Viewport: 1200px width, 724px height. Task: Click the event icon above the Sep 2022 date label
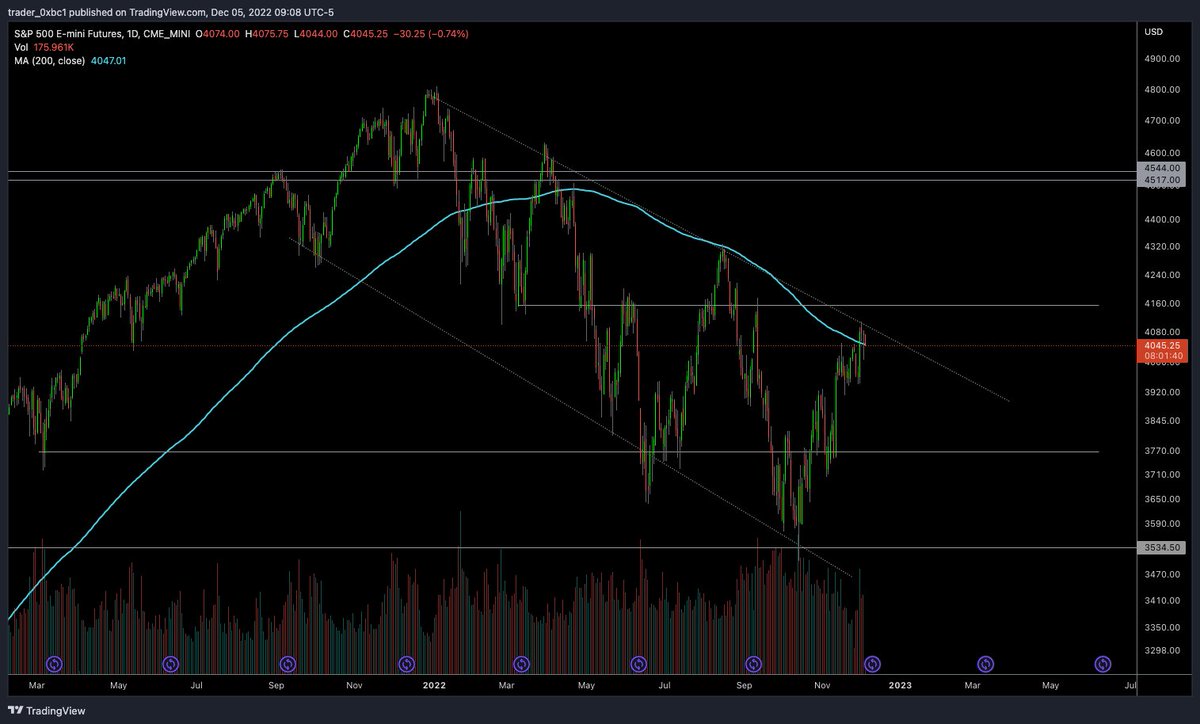[754, 663]
